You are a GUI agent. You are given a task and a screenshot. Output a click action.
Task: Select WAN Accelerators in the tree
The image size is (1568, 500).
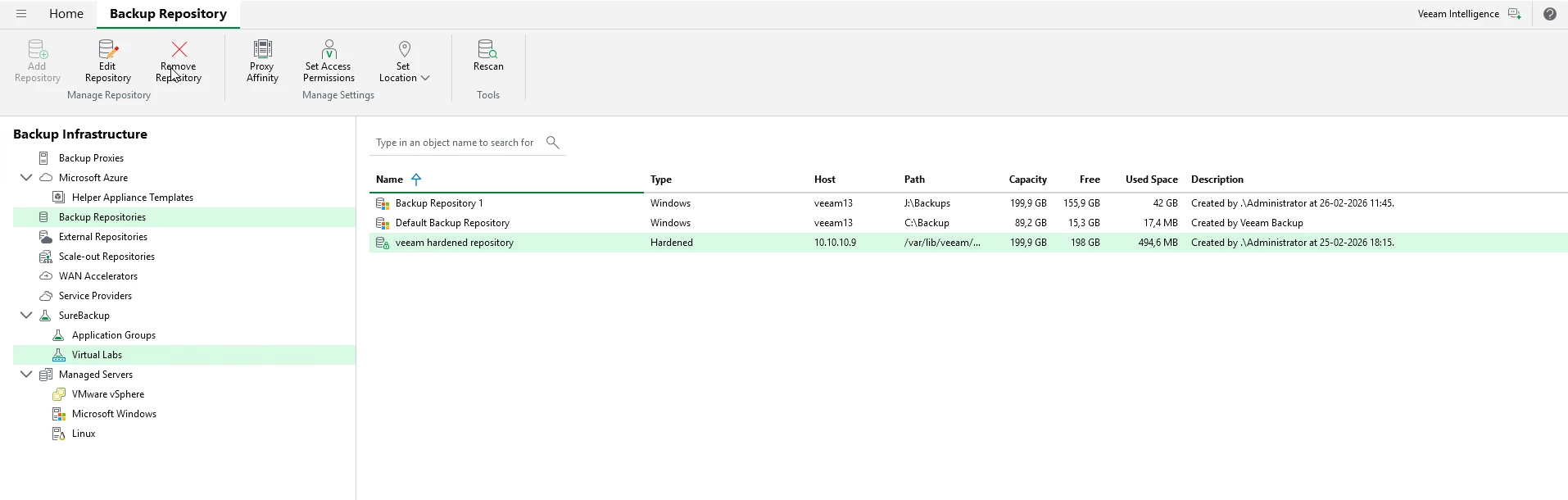[x=98, y=276]
